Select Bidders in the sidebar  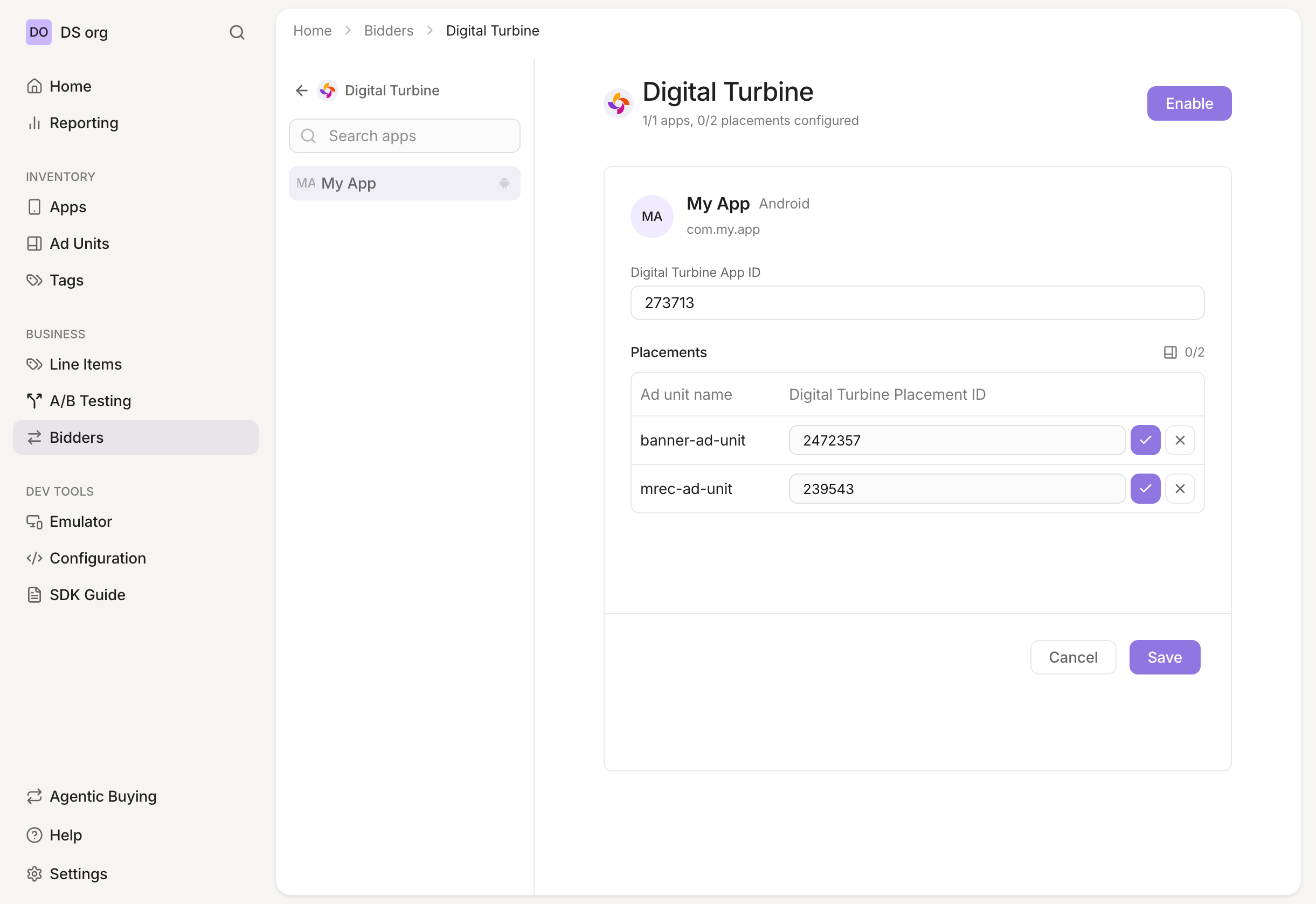pos(135,437)
